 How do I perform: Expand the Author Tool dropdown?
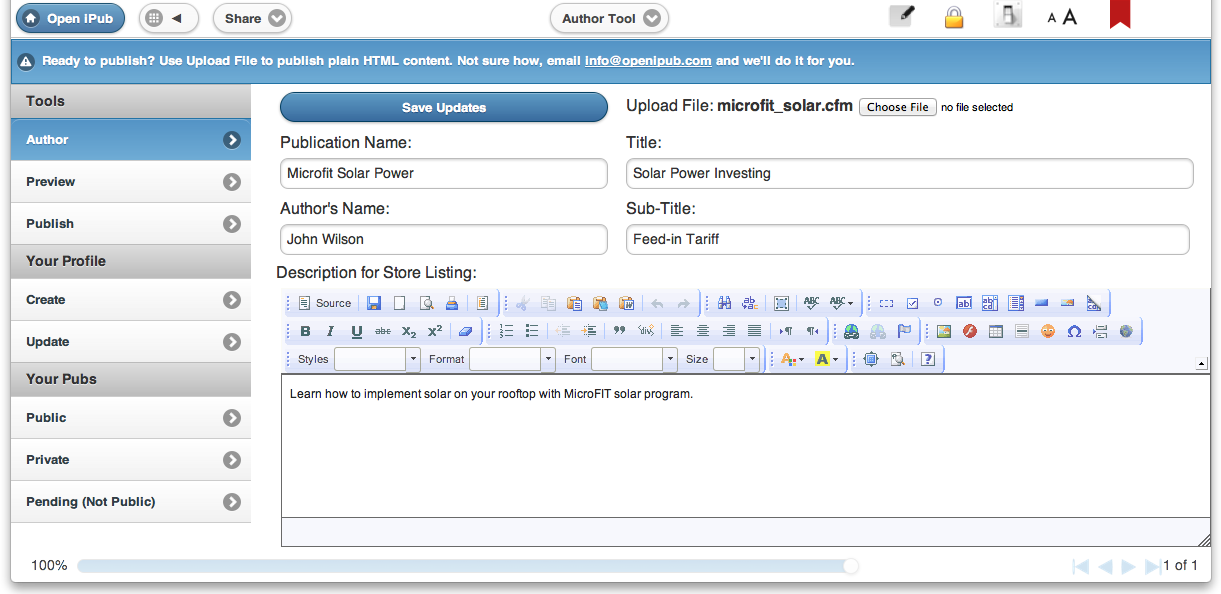point(609,18)
